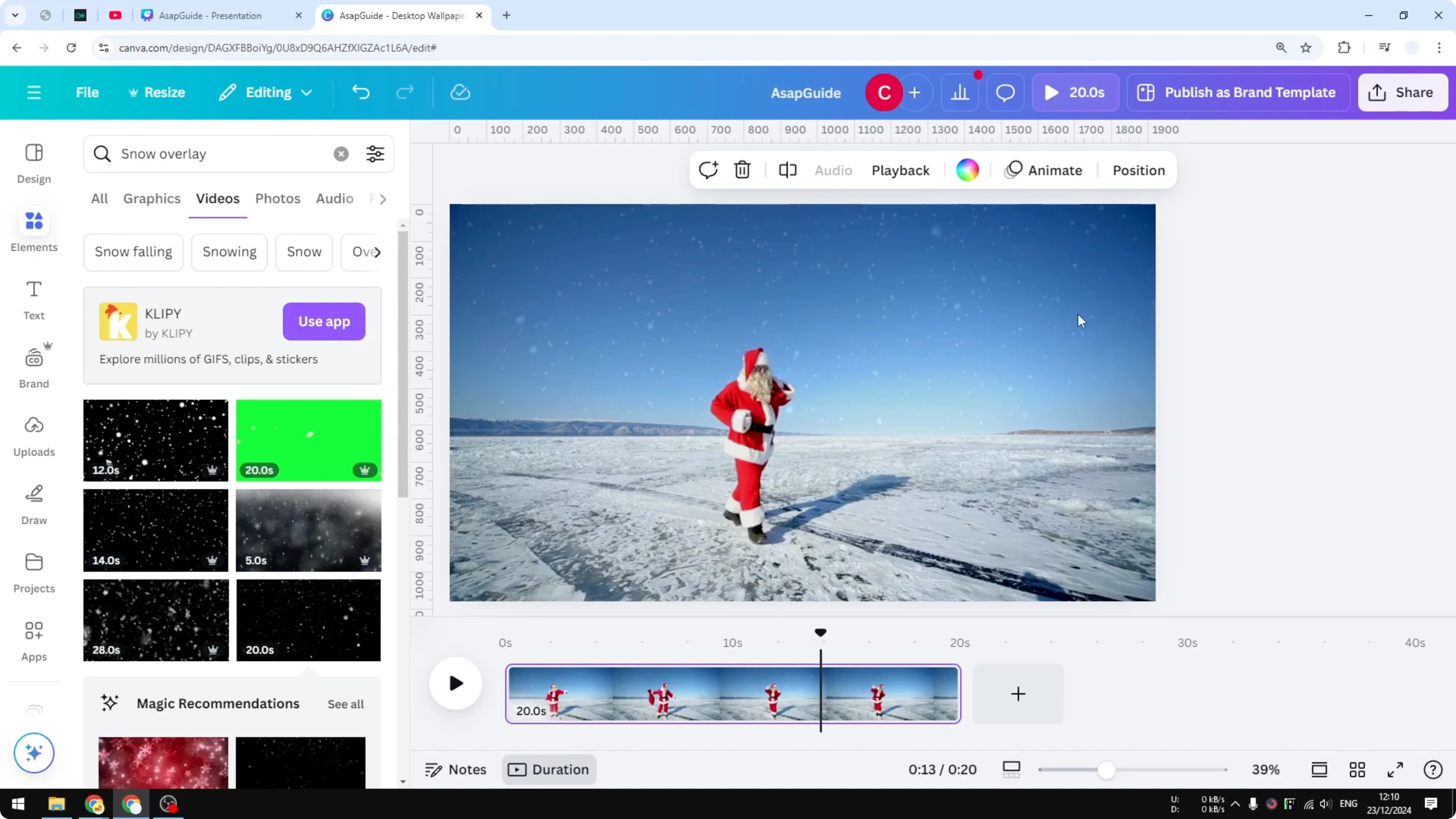Image resolution: width=1456 pixels, height=819 pixels.
Task: Open the Draw tool from the sidebar
Action: (33, 503)
